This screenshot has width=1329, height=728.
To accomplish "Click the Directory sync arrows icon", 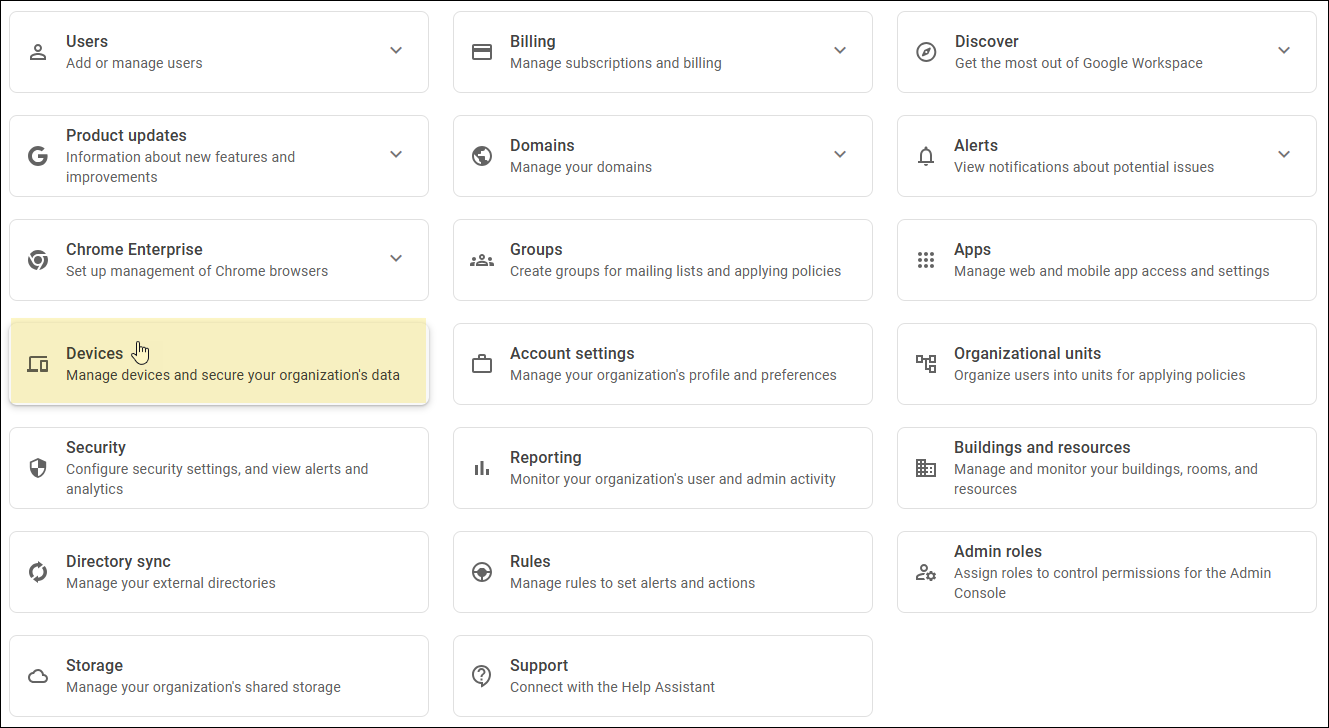I will tap(38, 572).
